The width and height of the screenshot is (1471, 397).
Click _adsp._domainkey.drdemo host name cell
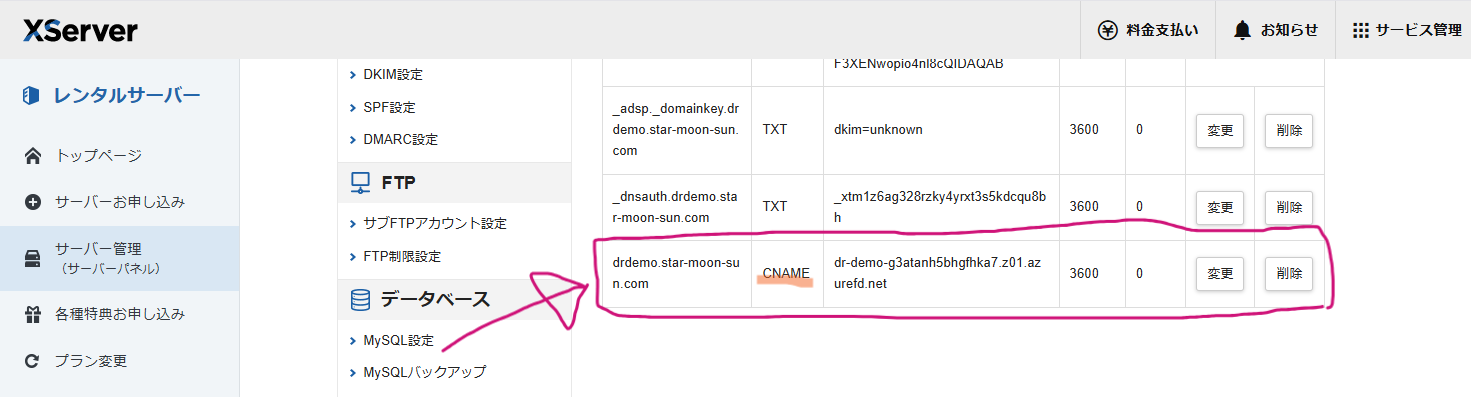pos(676,130)
